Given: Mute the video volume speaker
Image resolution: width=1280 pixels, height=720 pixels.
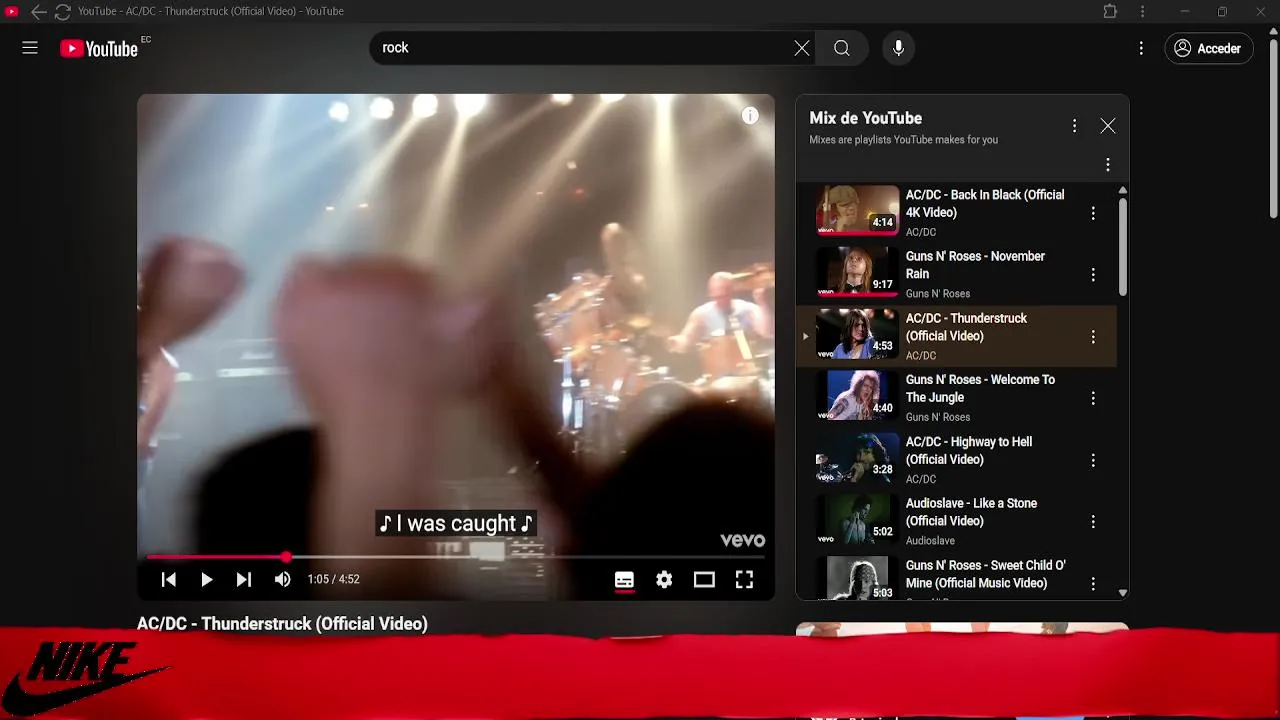Looking at the screenshot, I should coord(283,580).
